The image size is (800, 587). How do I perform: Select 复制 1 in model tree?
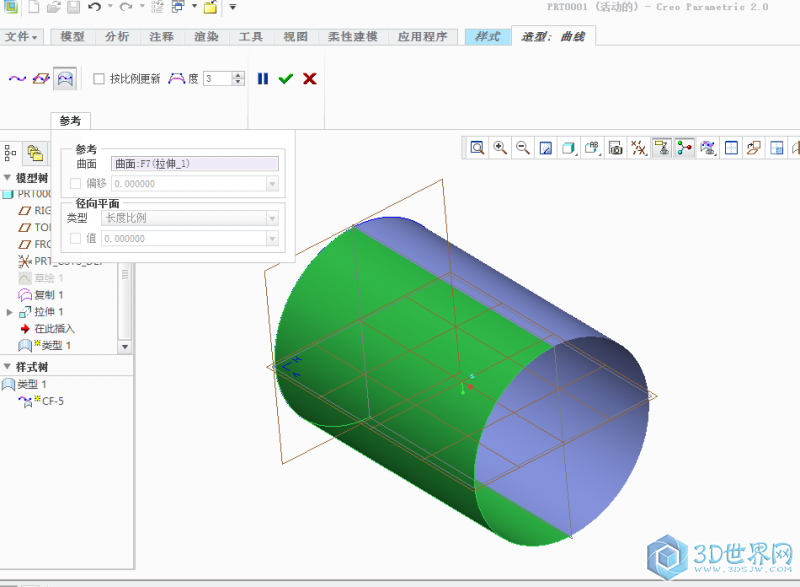pos(48,295)
